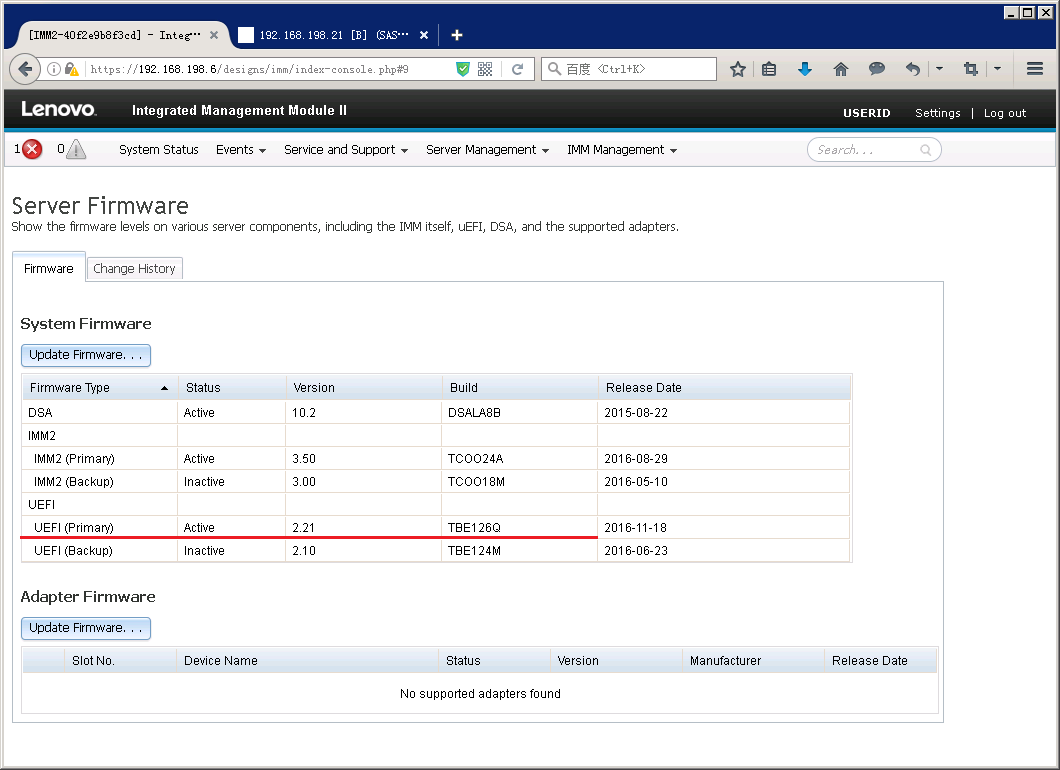The width and height of the screenshot is (1060, 770).
Task: Expand the Server Management dropdown menu
Action: (x=487, y=150)
